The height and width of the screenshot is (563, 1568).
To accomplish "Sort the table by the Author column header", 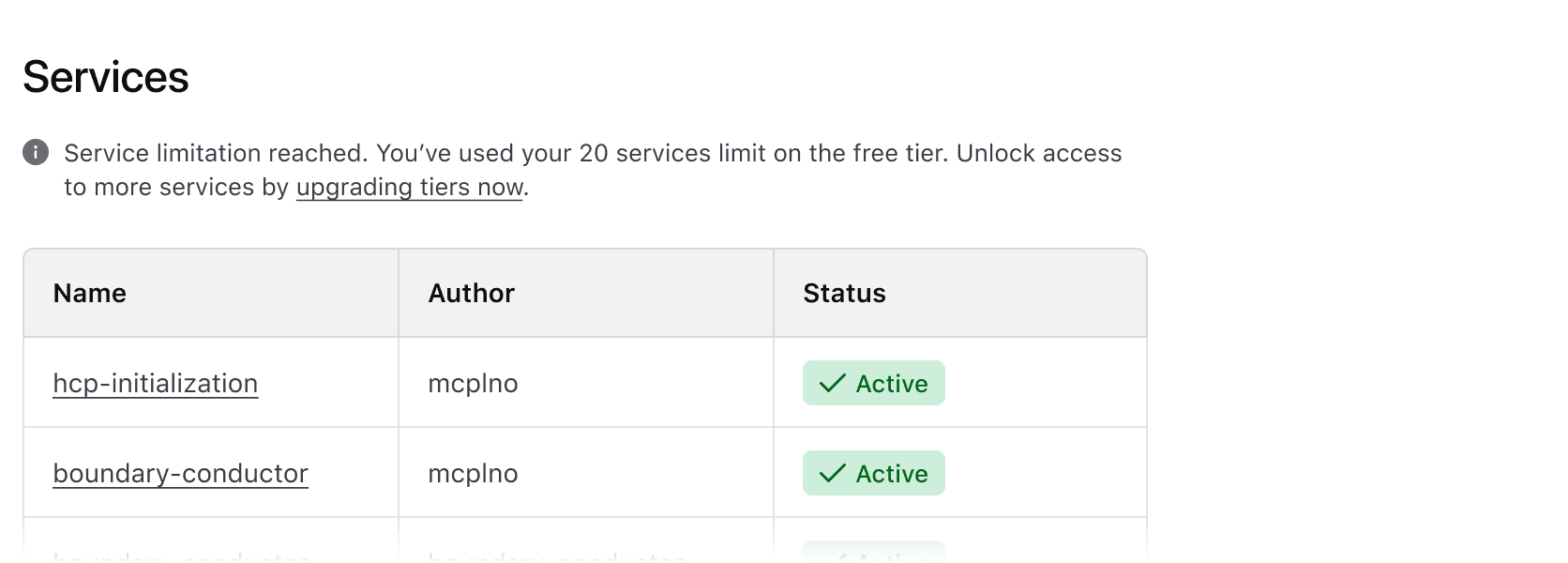I will point(471,293).
